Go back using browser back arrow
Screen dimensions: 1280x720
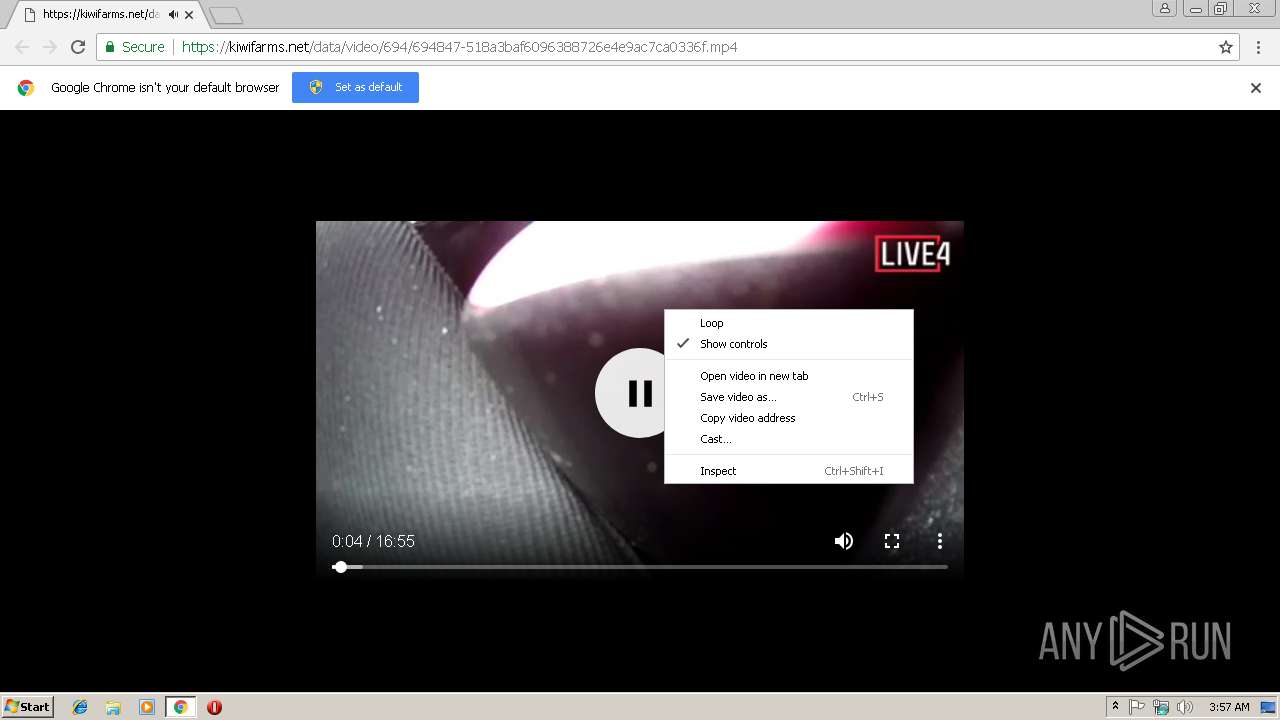pos(22,47)
